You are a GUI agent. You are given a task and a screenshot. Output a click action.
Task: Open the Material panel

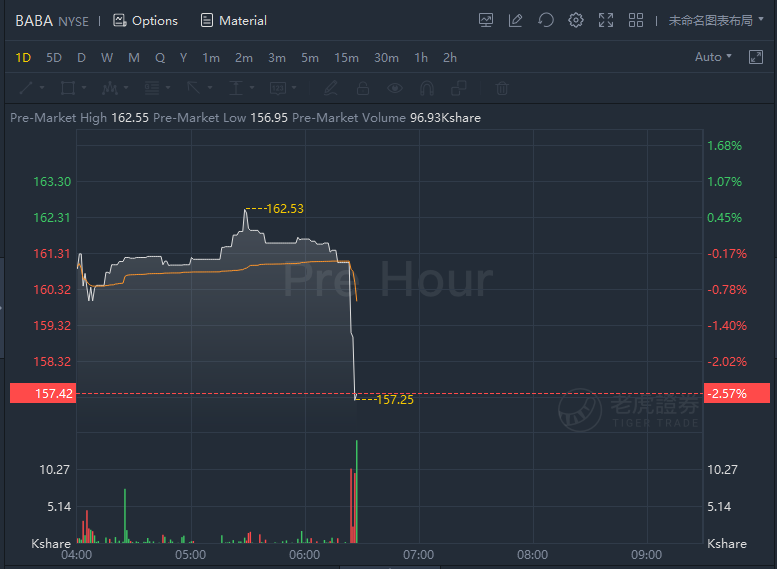tap(233, 21)
